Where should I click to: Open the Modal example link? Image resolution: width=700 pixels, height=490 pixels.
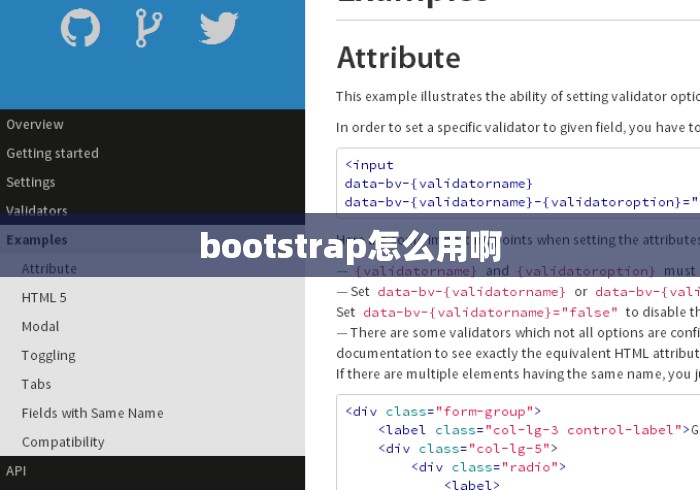40,327
